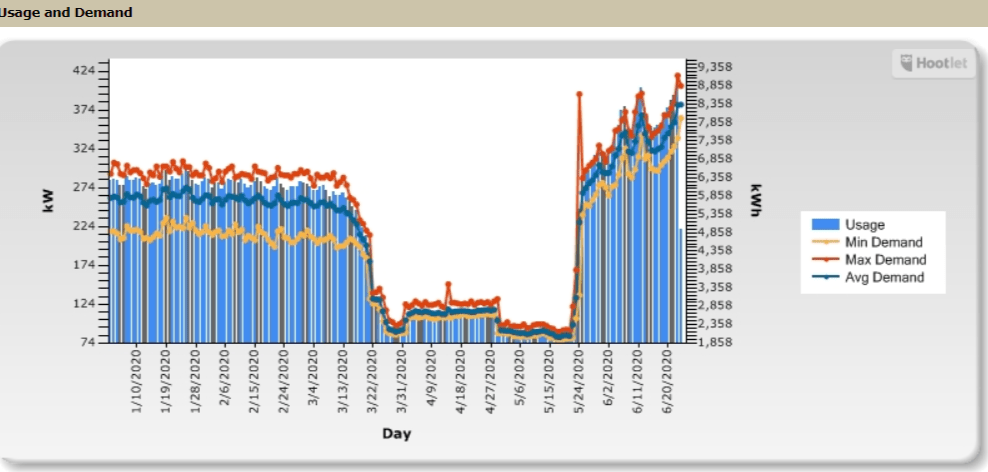The width and height of the screenshot is (988, 472).
Task: Click the dark blue Avg Demand legend marker
Action: coord(825,278)
